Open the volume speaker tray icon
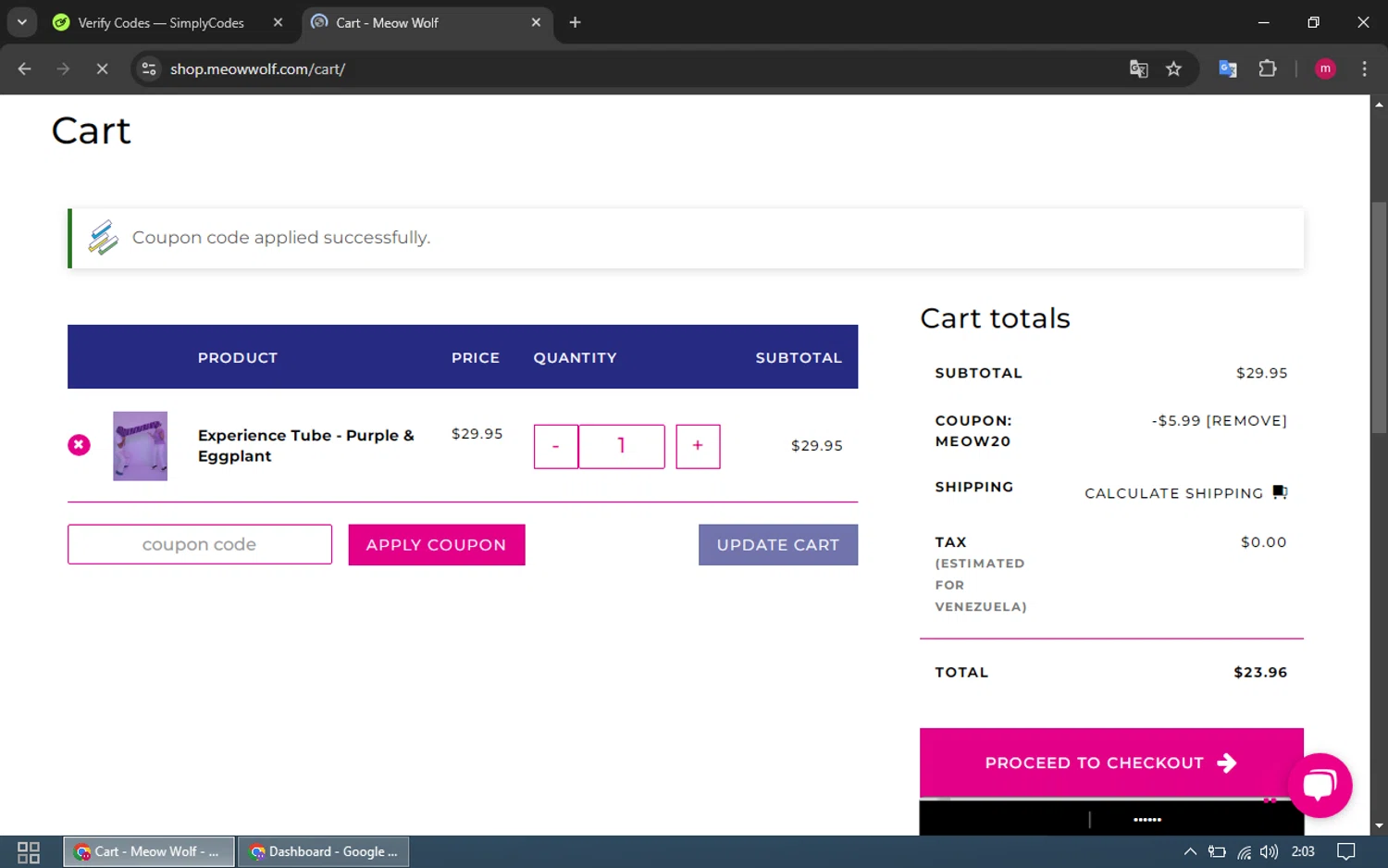 coord(1269,851)
